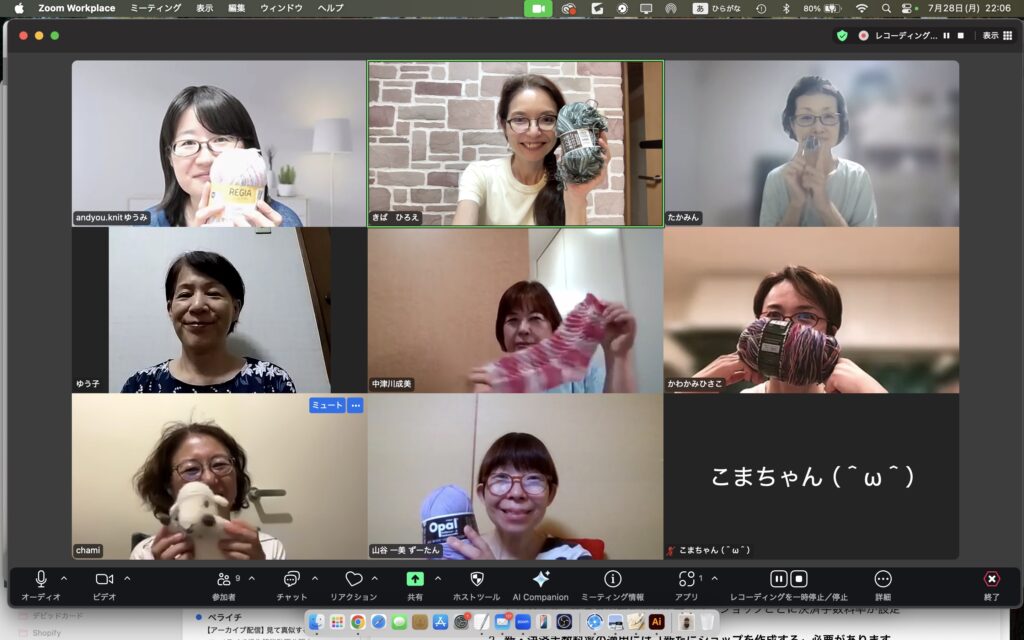Pause the recording in the bottom toolbar
The width and height of the screenshot is (1024, 640).
pos(778,579)
